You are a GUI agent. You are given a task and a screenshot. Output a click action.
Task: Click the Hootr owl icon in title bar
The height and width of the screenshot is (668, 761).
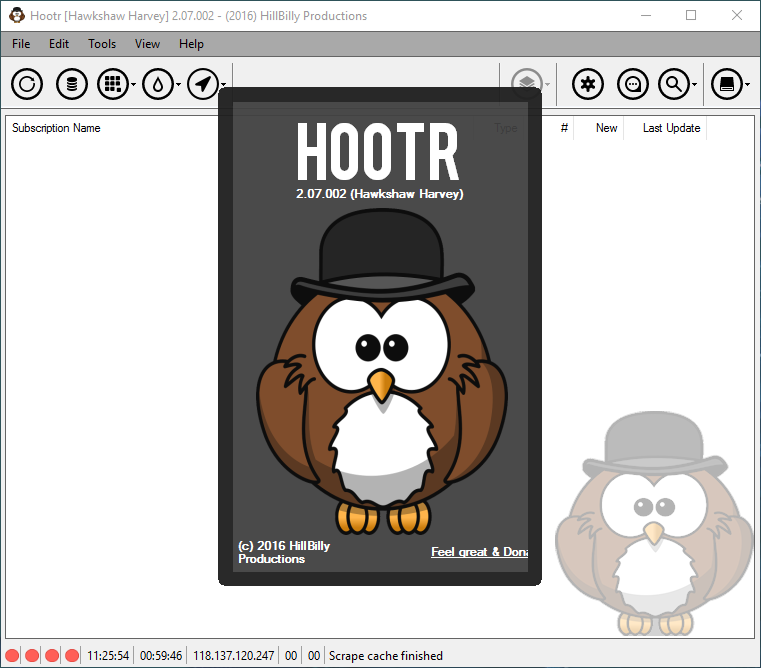click(x=17, y=16)
